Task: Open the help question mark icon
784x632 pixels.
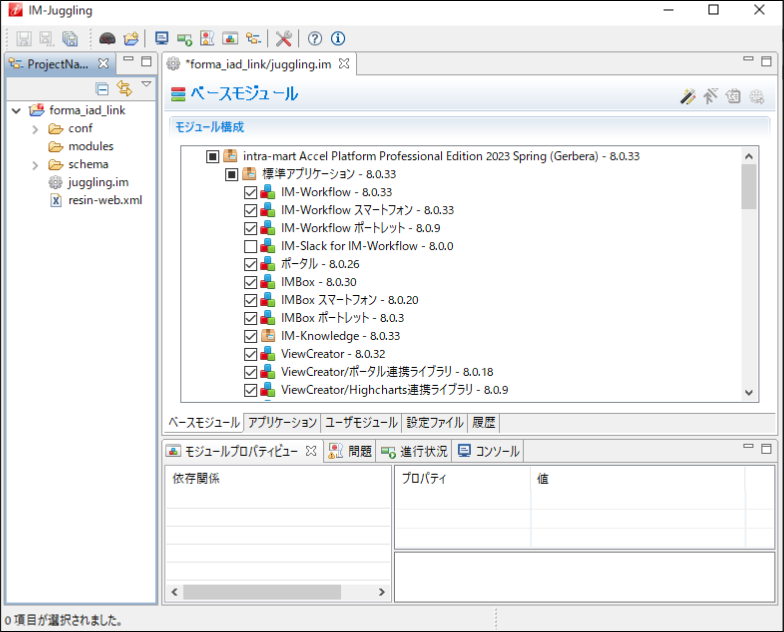Action: [315, 39]
